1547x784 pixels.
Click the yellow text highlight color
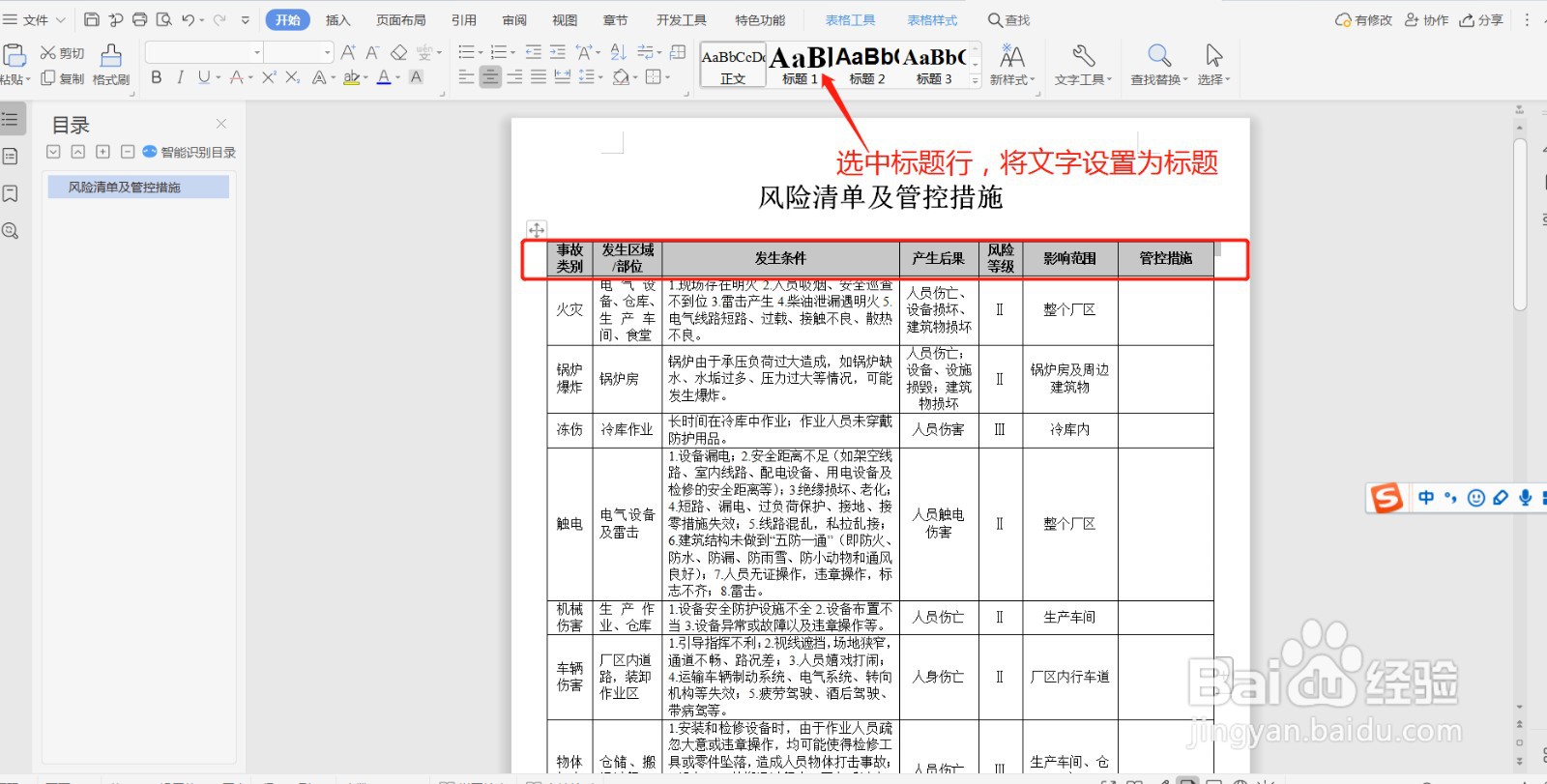click(x=351, y=77)
